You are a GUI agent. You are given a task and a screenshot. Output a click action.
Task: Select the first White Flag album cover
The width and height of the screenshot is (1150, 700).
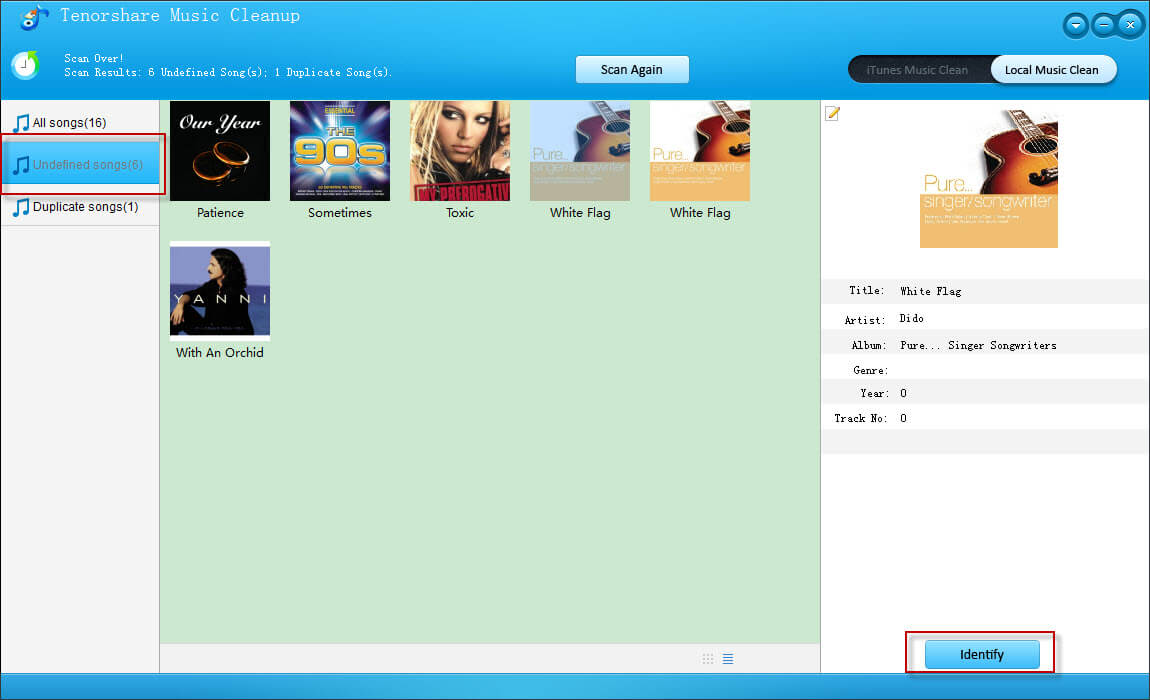coord(580,150)
